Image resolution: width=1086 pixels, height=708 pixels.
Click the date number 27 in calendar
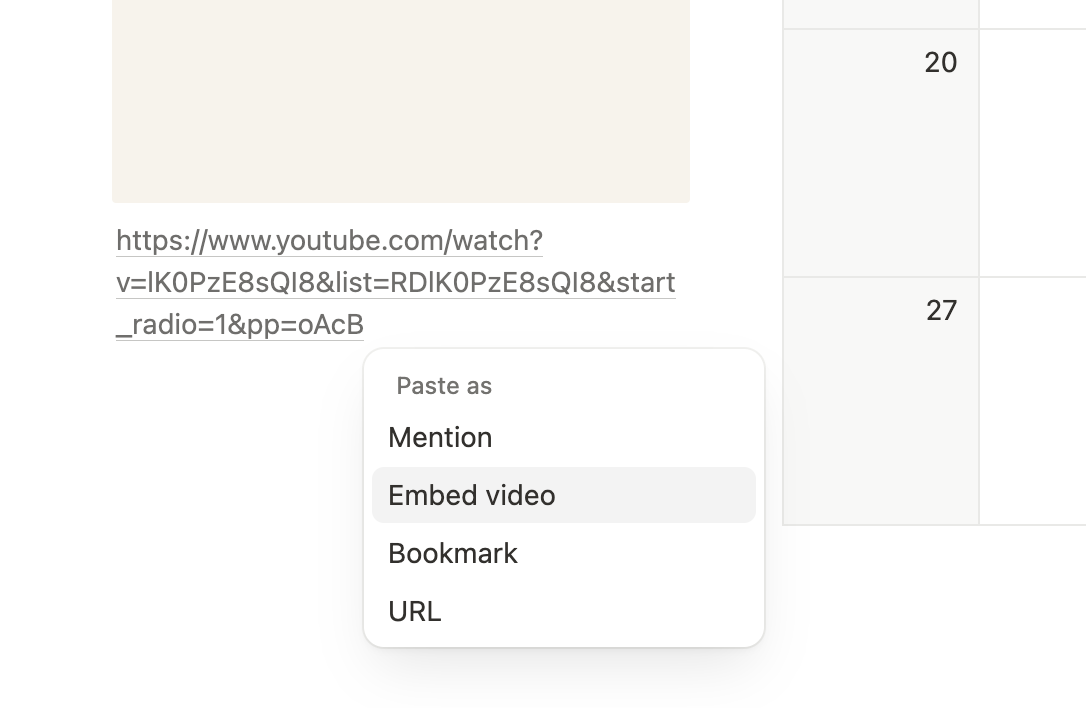coord(941,310)
